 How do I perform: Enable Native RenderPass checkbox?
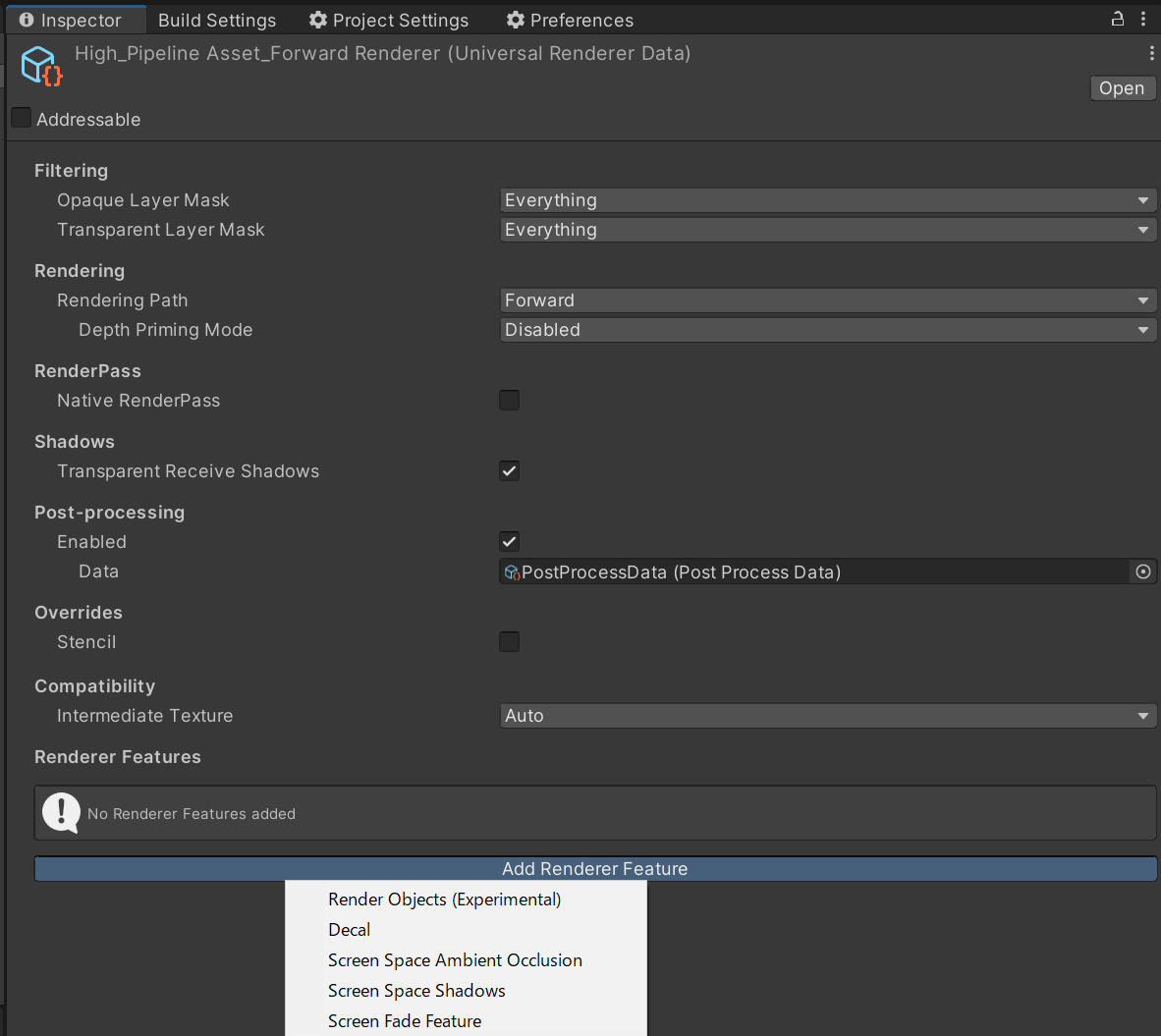(510, 401)
